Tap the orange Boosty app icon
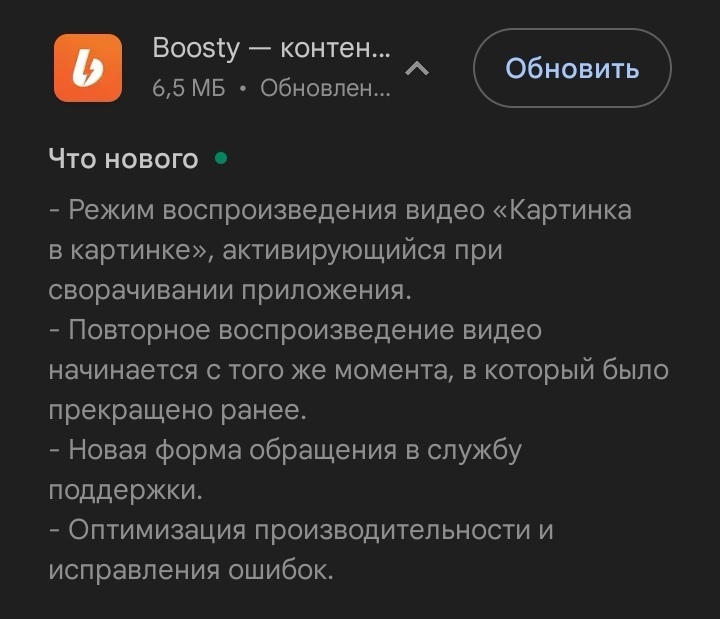 pos(88,68)
